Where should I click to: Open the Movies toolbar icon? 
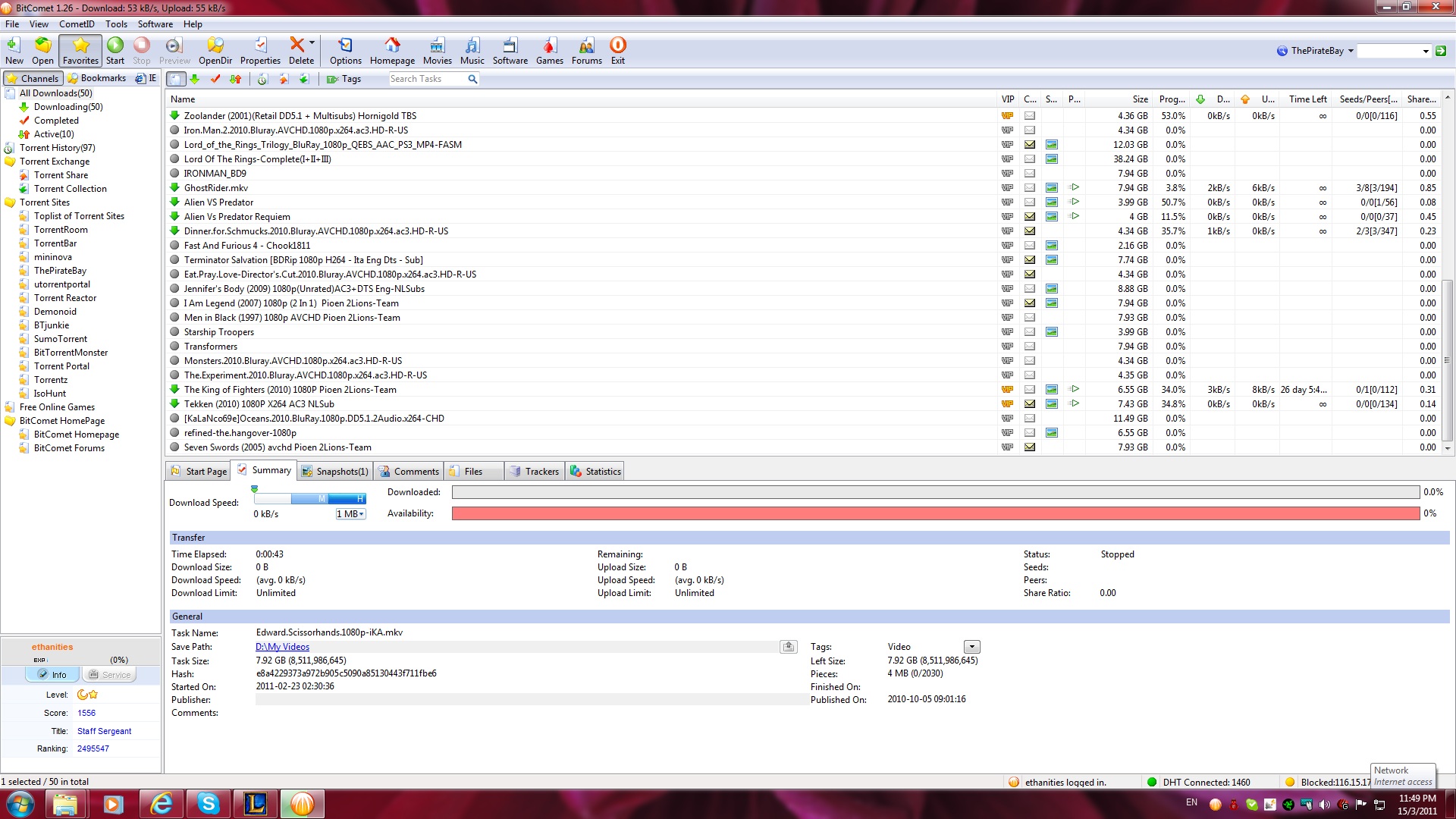pyautogui.click(x=437, y=51)
